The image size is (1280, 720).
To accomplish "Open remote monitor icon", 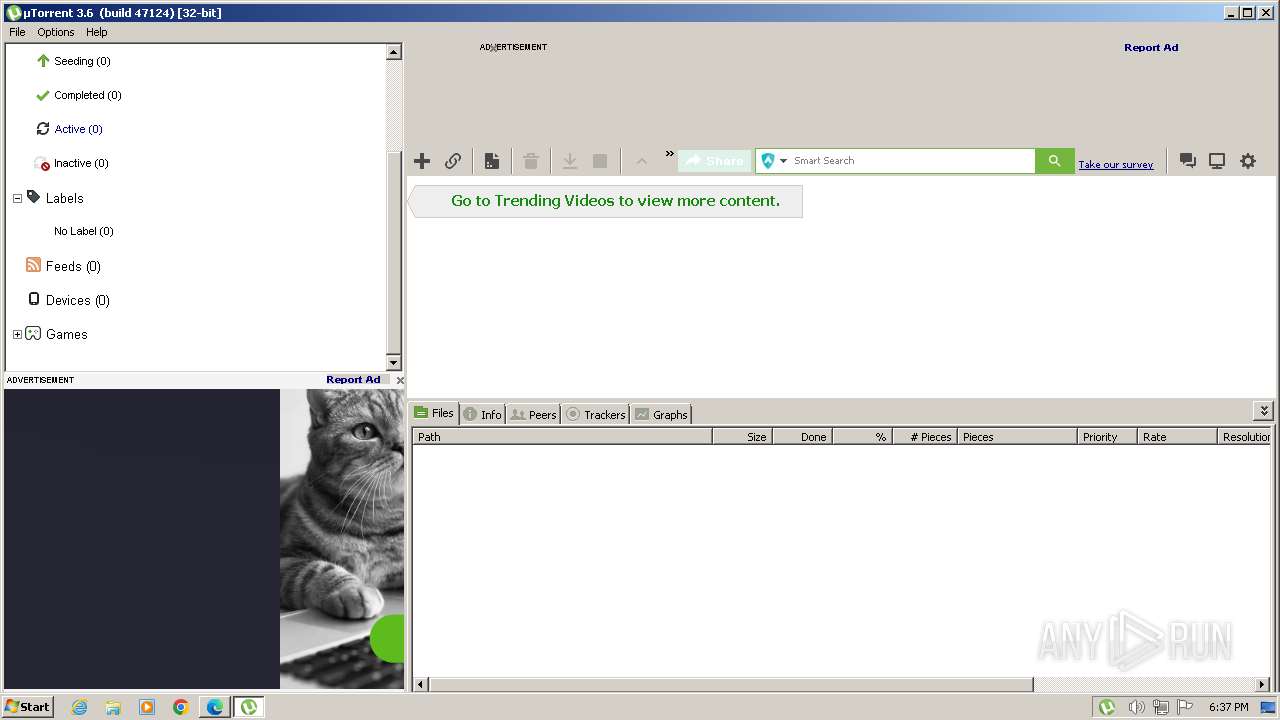I will pyautogui.click(x=1217, y=161).
